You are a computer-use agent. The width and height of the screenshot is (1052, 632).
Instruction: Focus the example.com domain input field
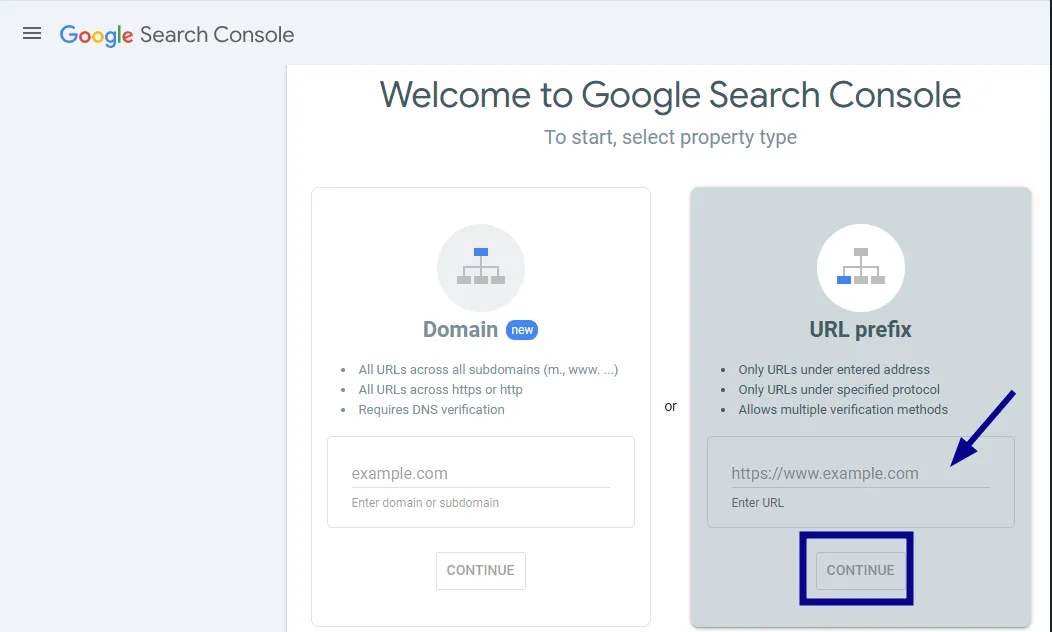click(x=480, y=474)
